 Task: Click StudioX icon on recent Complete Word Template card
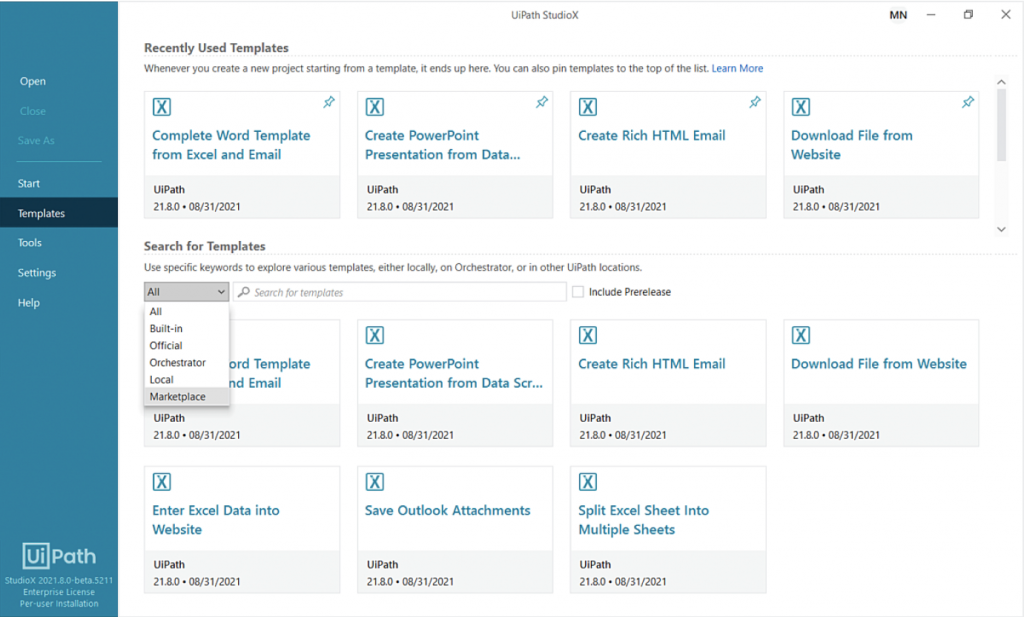[162, 107]
